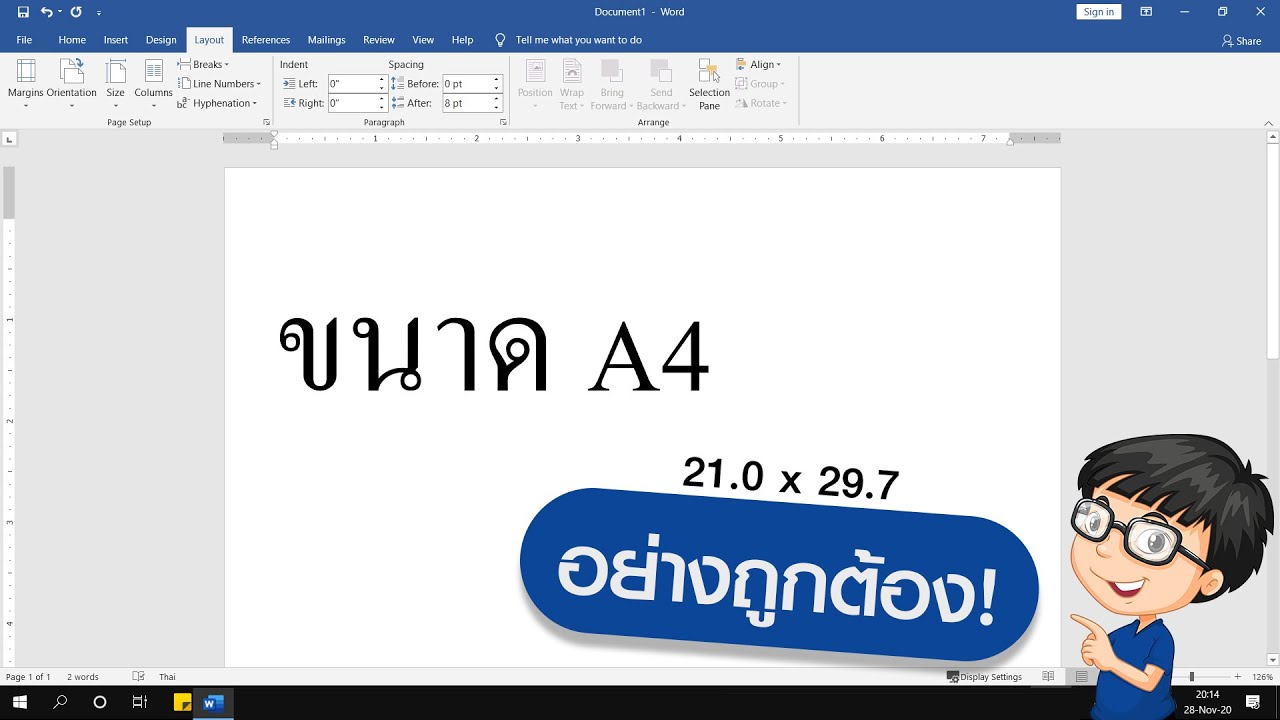Click the tab selector at ruler corner
This screenshot has height=720, width=1280.
click(x=9, y=139)
